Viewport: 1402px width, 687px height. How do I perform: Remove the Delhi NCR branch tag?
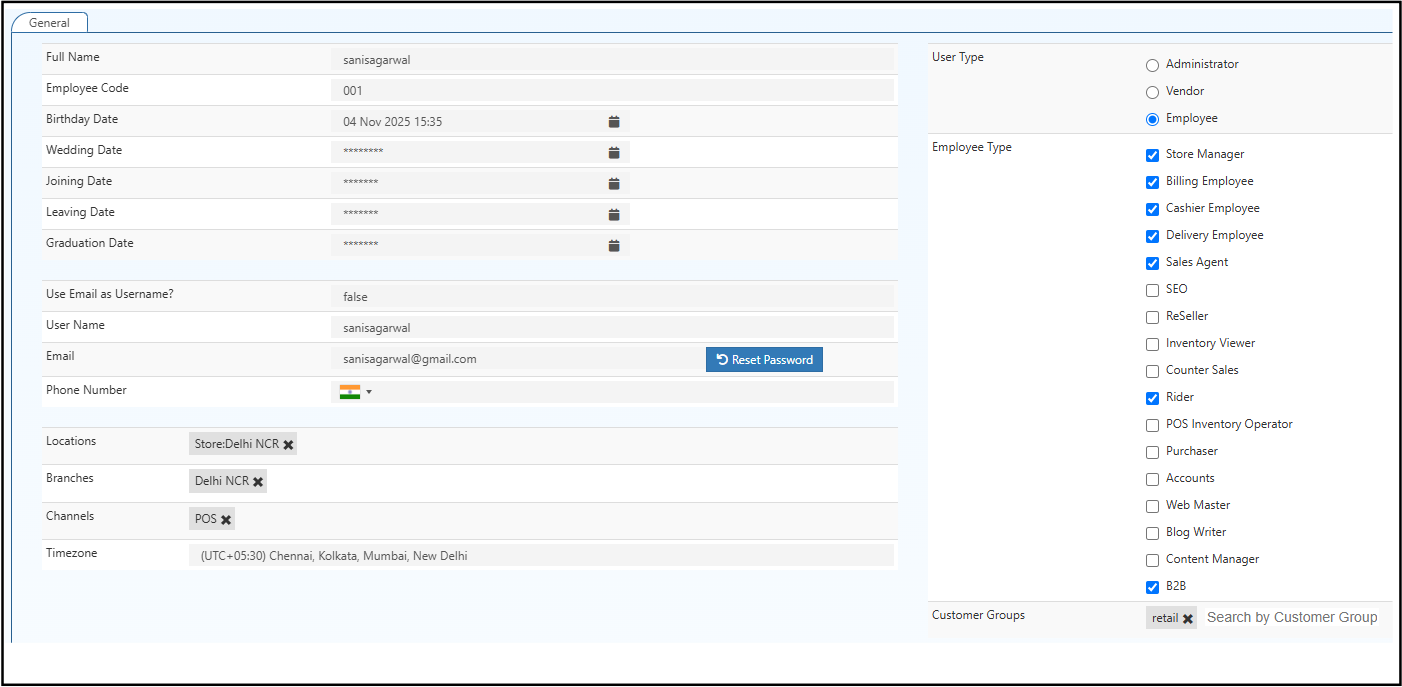[257, 480]
